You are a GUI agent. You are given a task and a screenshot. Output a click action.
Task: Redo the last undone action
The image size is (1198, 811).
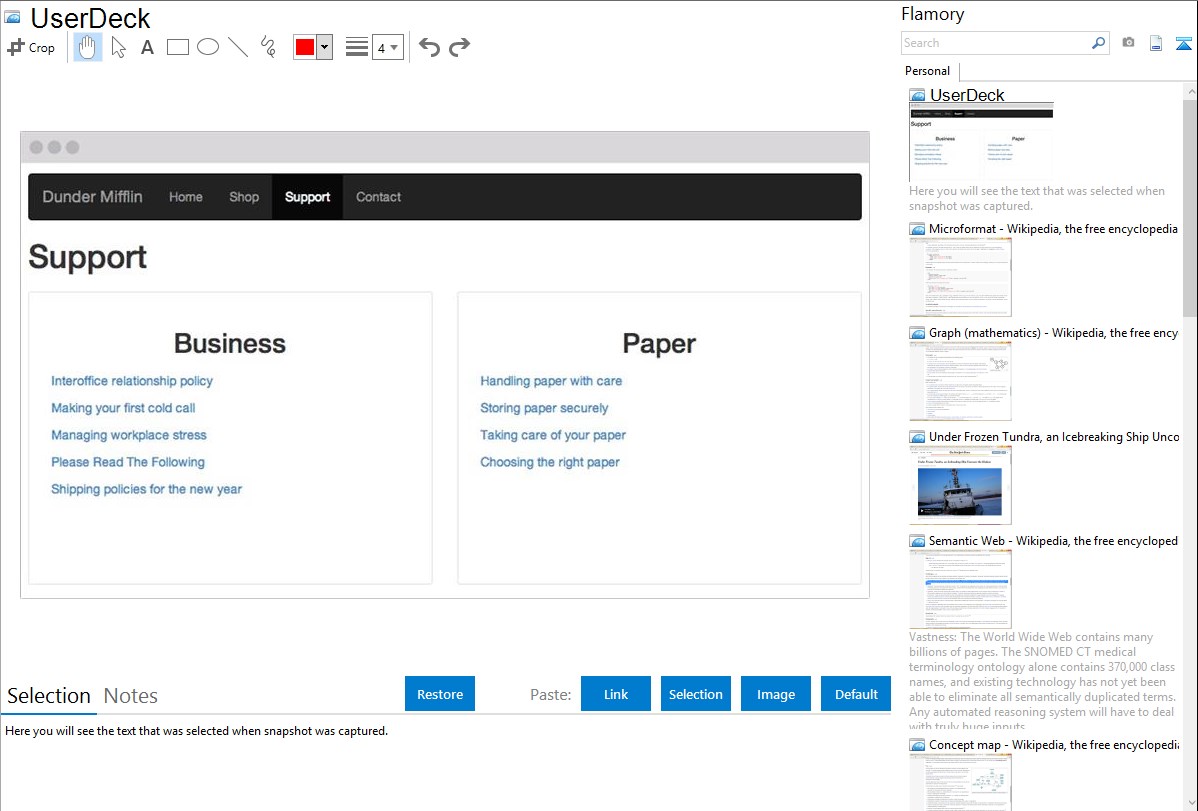click(459, 47)
